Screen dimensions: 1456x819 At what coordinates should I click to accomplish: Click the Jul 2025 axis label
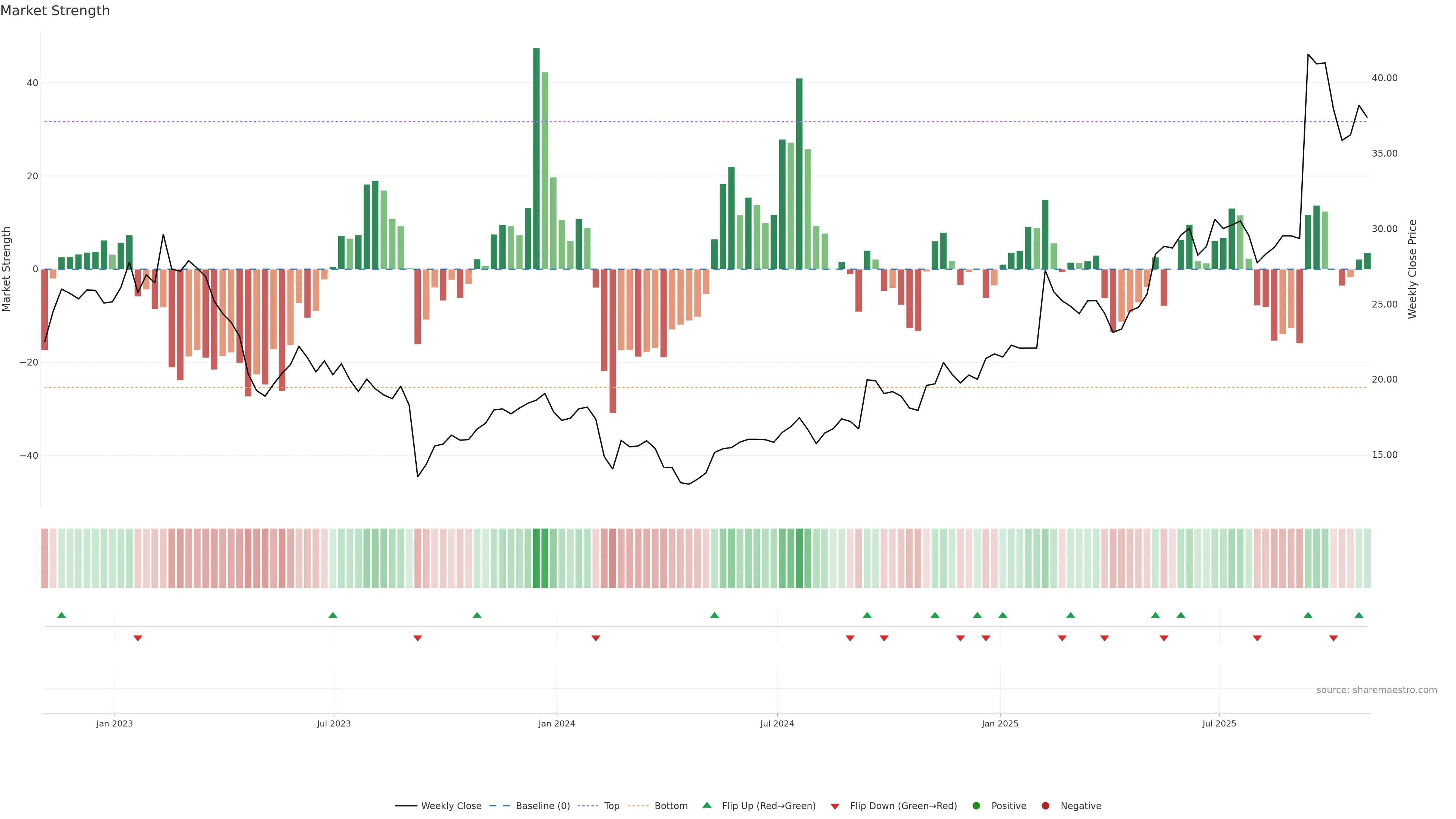click(x=1219, y=723)
